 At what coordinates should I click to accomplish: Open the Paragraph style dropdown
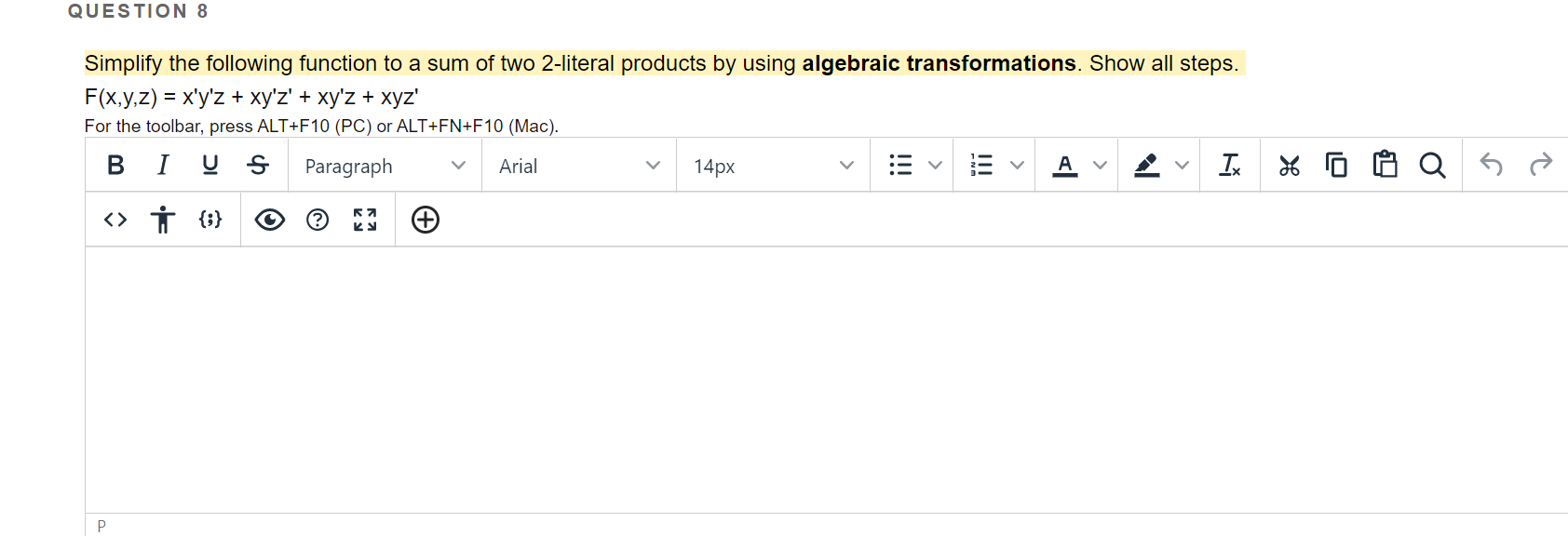click(x=385, y=166)
